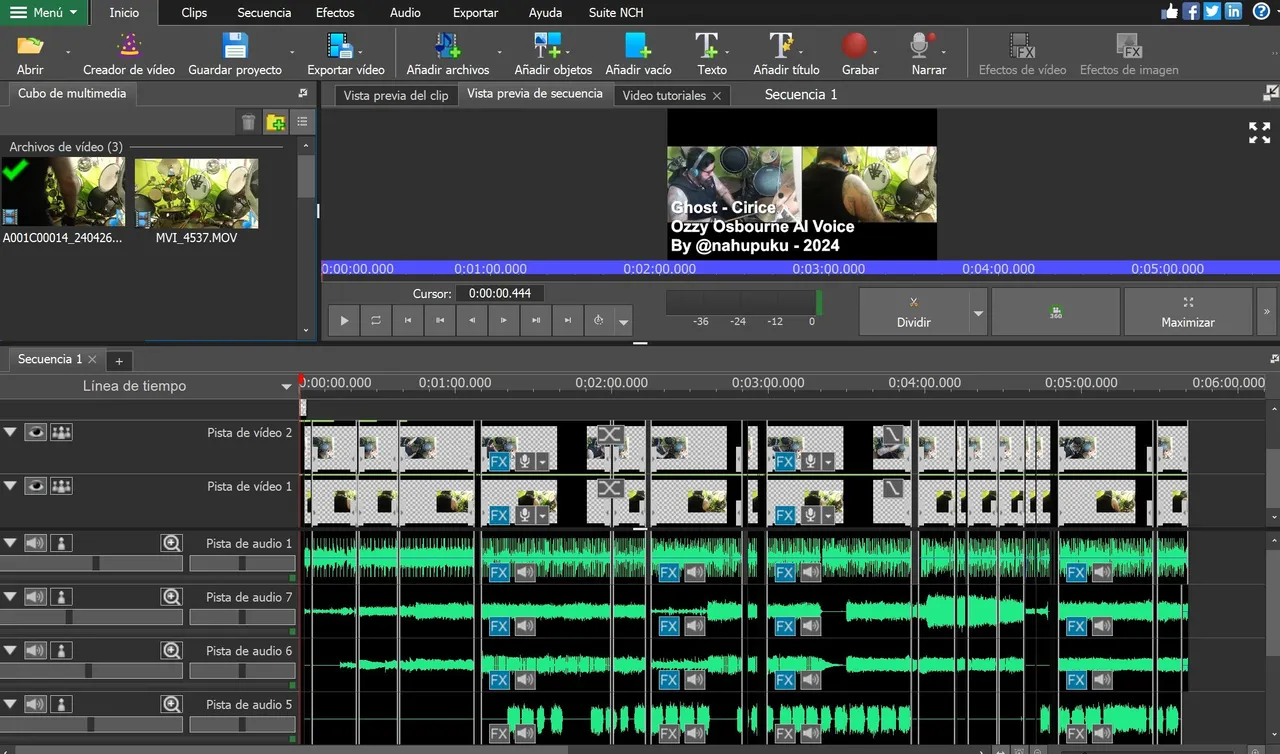This screenshot has width=1280, height=754.
Task: Click the fullscreen arrows icon in the preview
Action: coord(1259,133)
